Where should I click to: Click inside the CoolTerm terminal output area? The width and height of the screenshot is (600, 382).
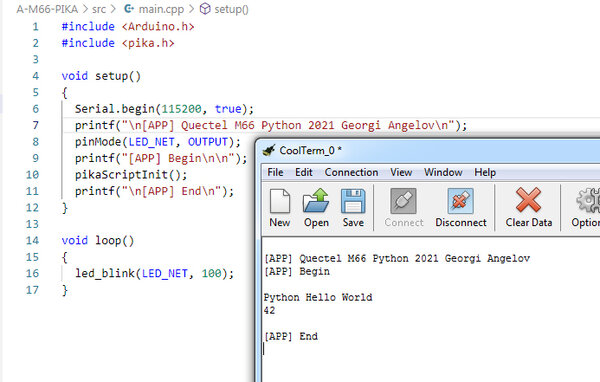click(x=431, y=309)
